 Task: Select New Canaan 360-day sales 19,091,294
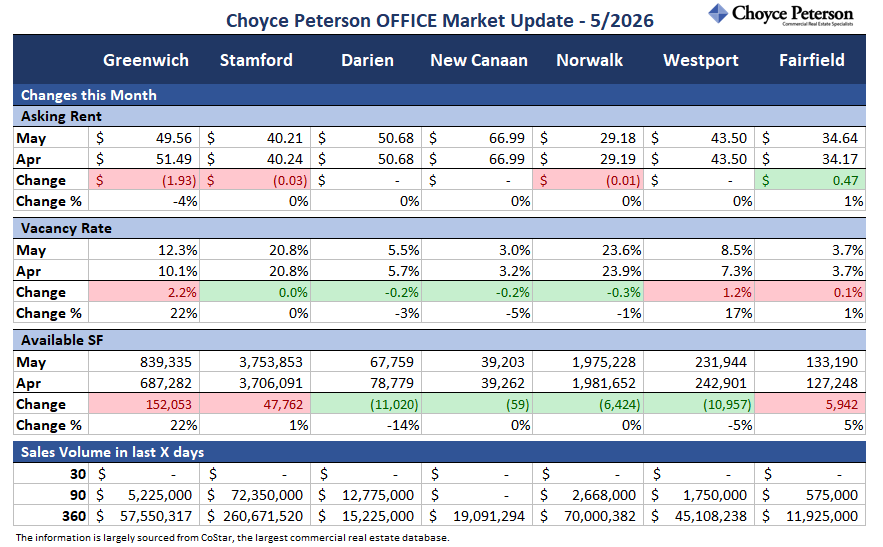point(489,517)
